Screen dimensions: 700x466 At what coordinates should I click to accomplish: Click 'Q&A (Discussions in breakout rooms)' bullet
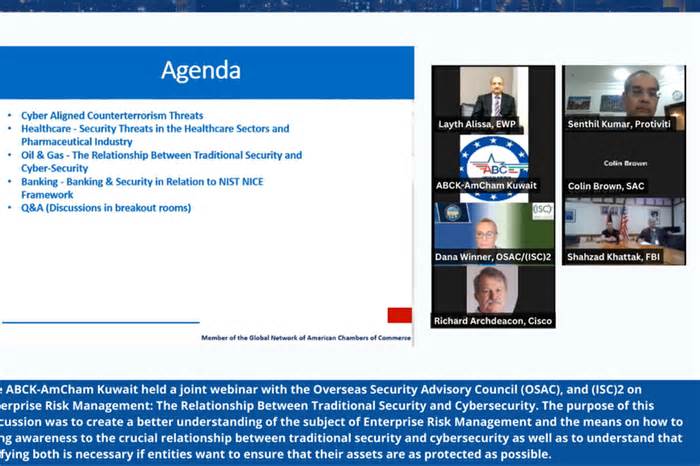(x=106, y=208)
